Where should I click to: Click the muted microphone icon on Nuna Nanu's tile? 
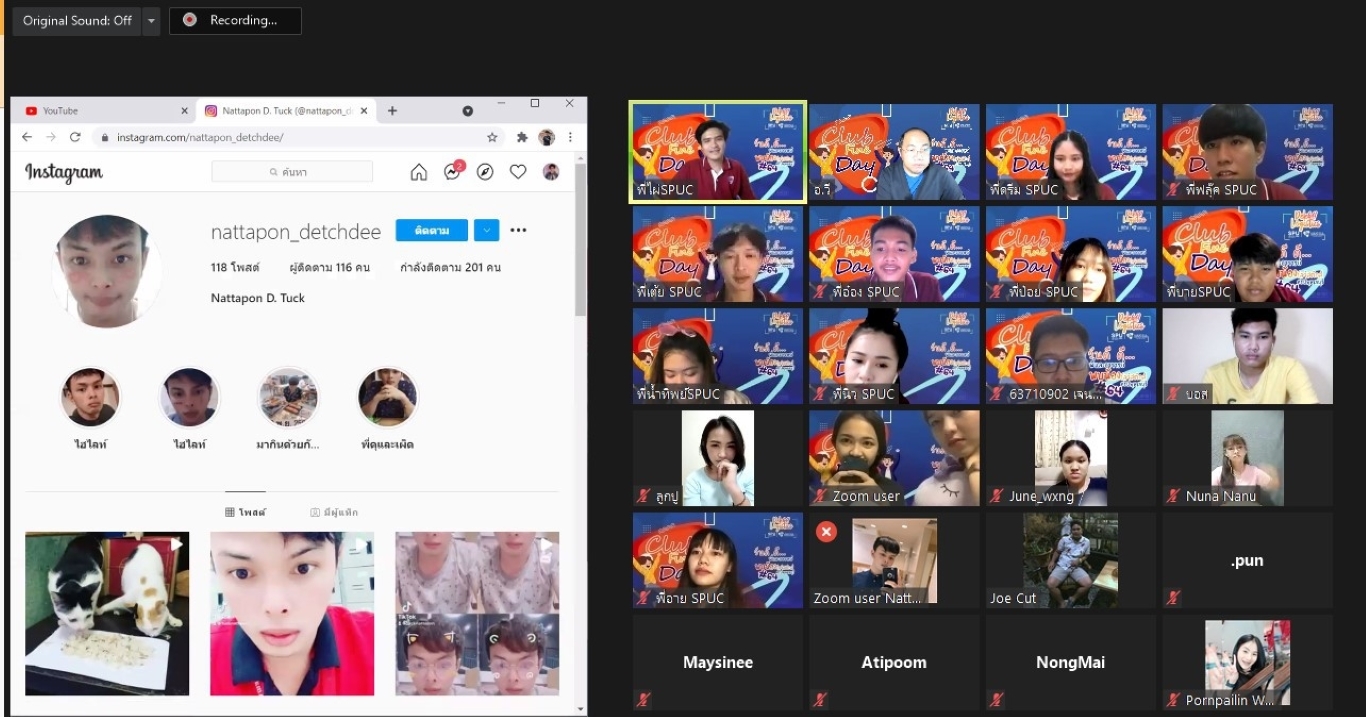pyautogui.click(x=1174, y=496)
